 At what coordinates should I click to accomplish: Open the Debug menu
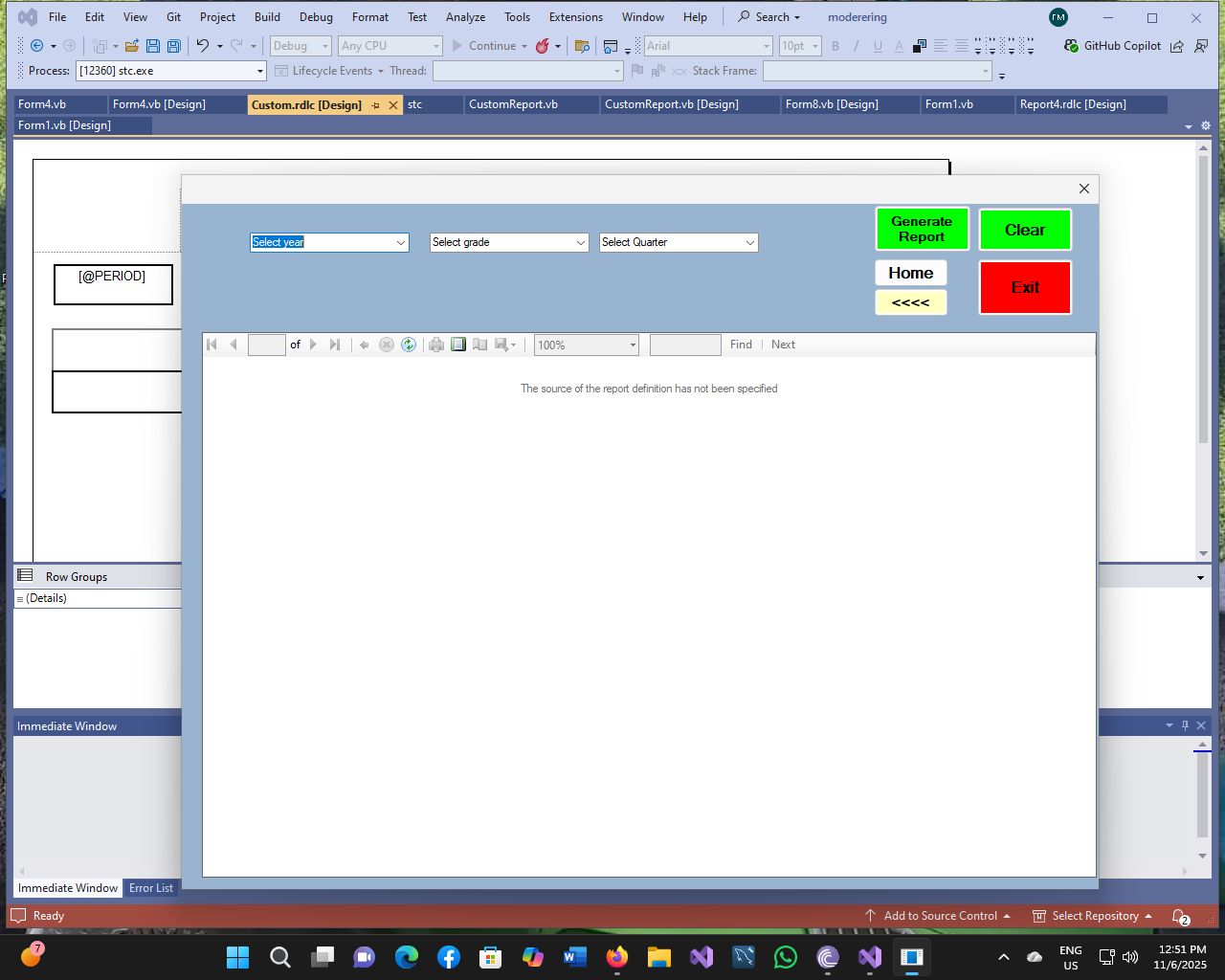tap(316, 17)
